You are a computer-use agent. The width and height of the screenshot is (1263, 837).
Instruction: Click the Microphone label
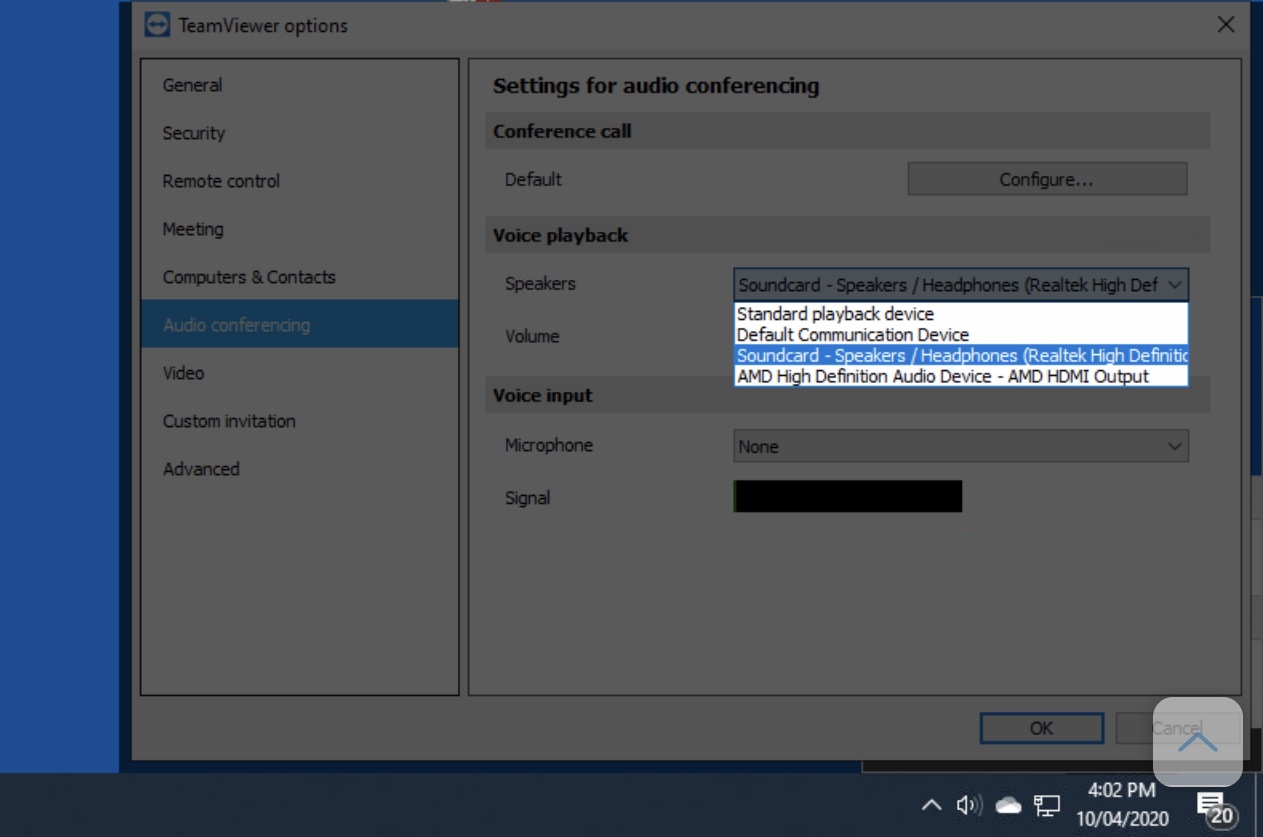(x=549, y=445)
